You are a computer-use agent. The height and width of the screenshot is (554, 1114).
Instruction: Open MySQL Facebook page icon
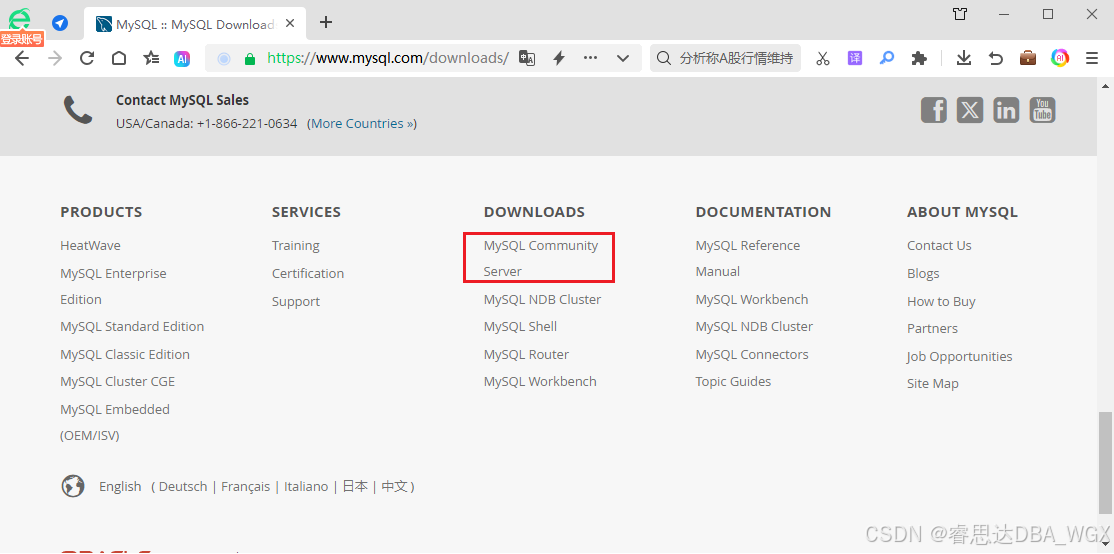[934, 110]
